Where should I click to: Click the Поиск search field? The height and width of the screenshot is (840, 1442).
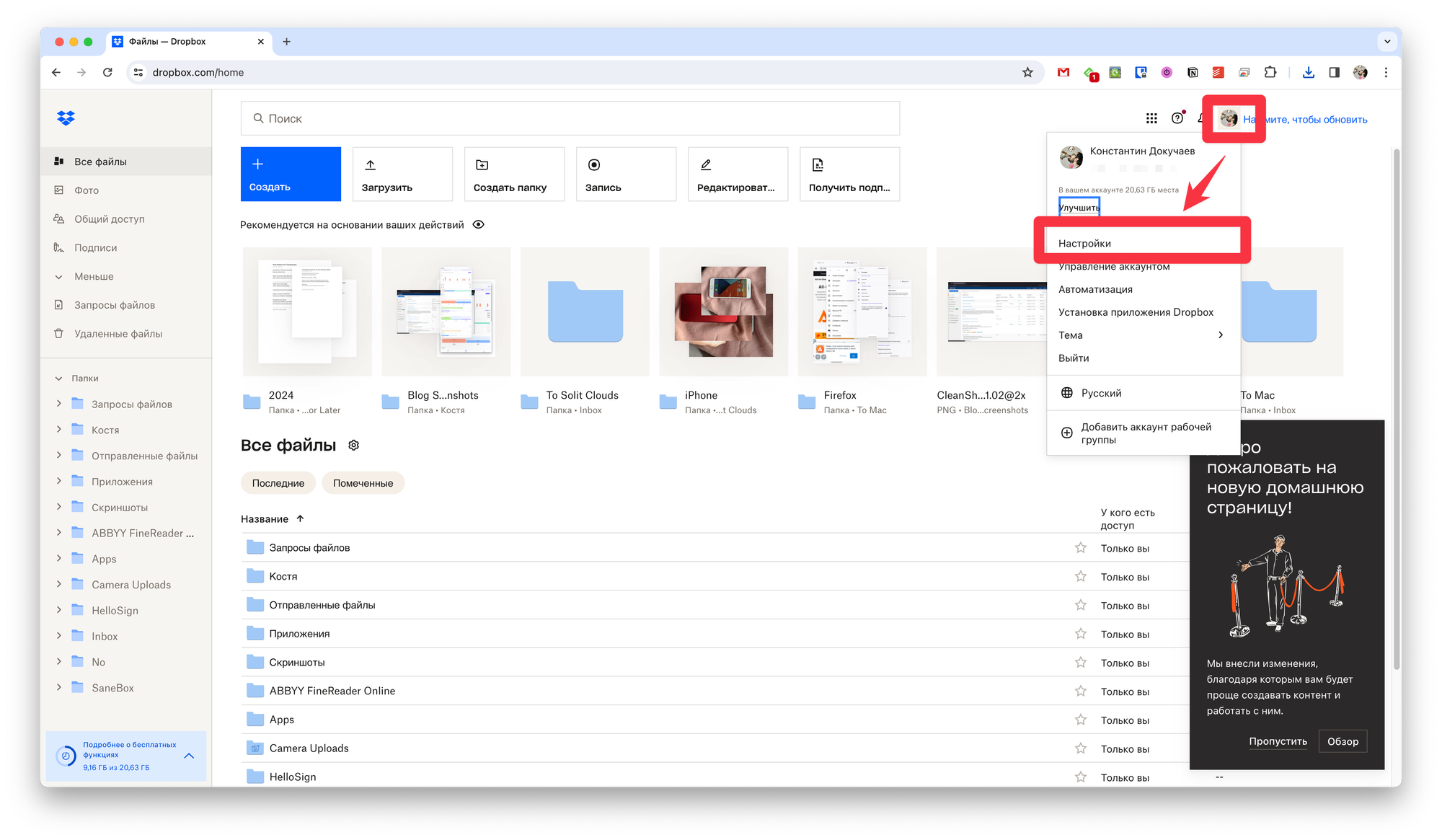click(x=570, y=118)
